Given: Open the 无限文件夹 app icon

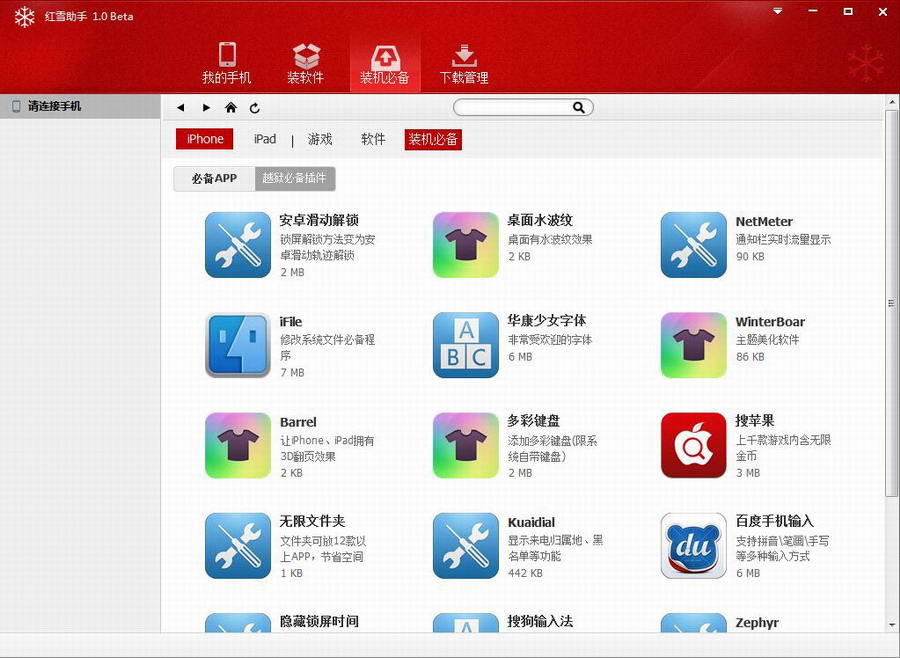Looking at the screenshot, I should 238,545.
